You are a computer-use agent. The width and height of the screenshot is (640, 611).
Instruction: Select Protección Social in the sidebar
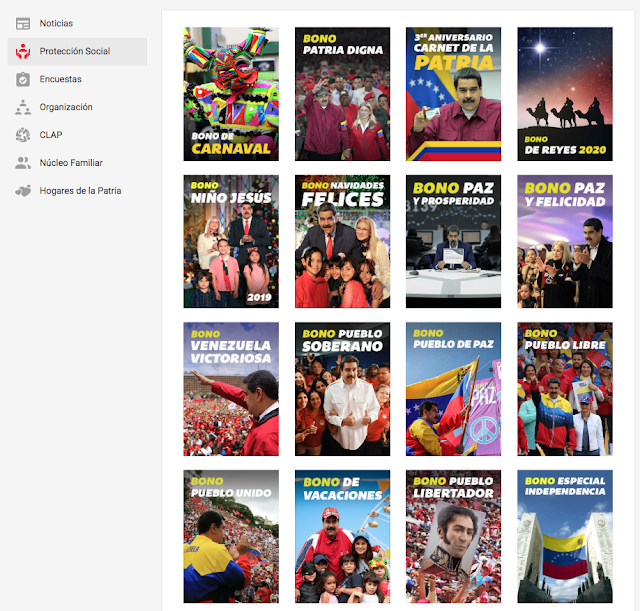(75, 51)
